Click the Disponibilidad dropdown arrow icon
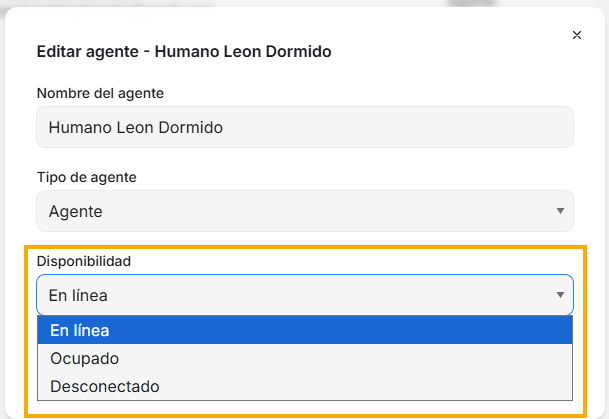Image resolution: width=609 pixels, height=419 pixels. pyautogui.click(x=559, y=295)
